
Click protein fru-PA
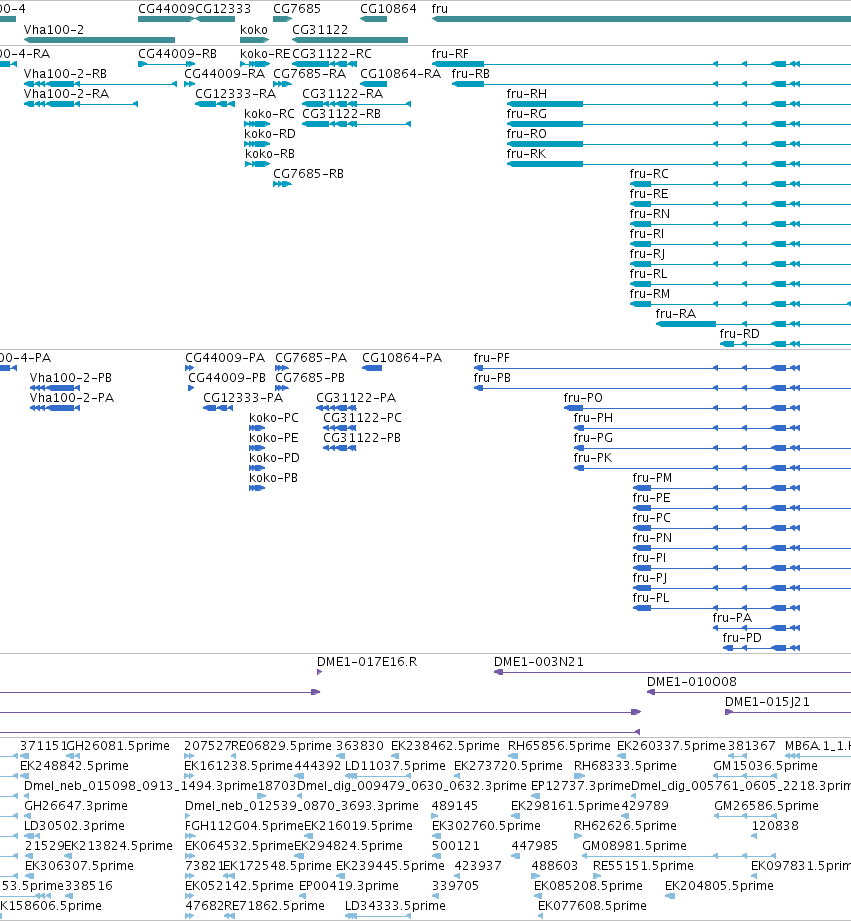(x=732, y=617)
